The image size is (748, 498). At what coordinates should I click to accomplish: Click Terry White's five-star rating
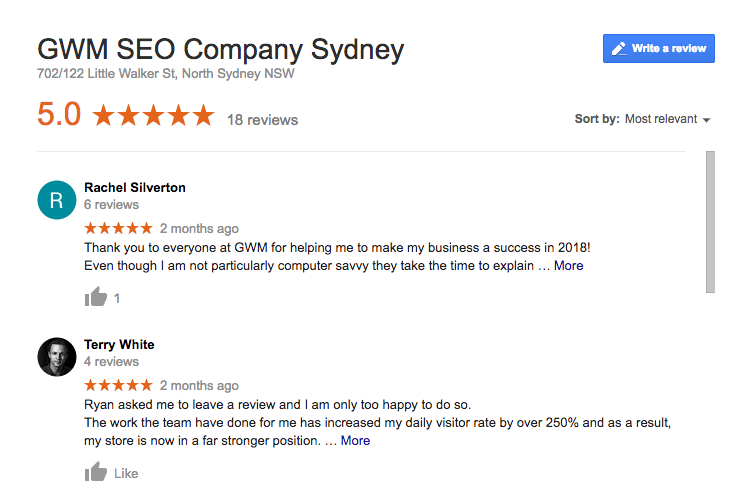click(x=118, y=385)
